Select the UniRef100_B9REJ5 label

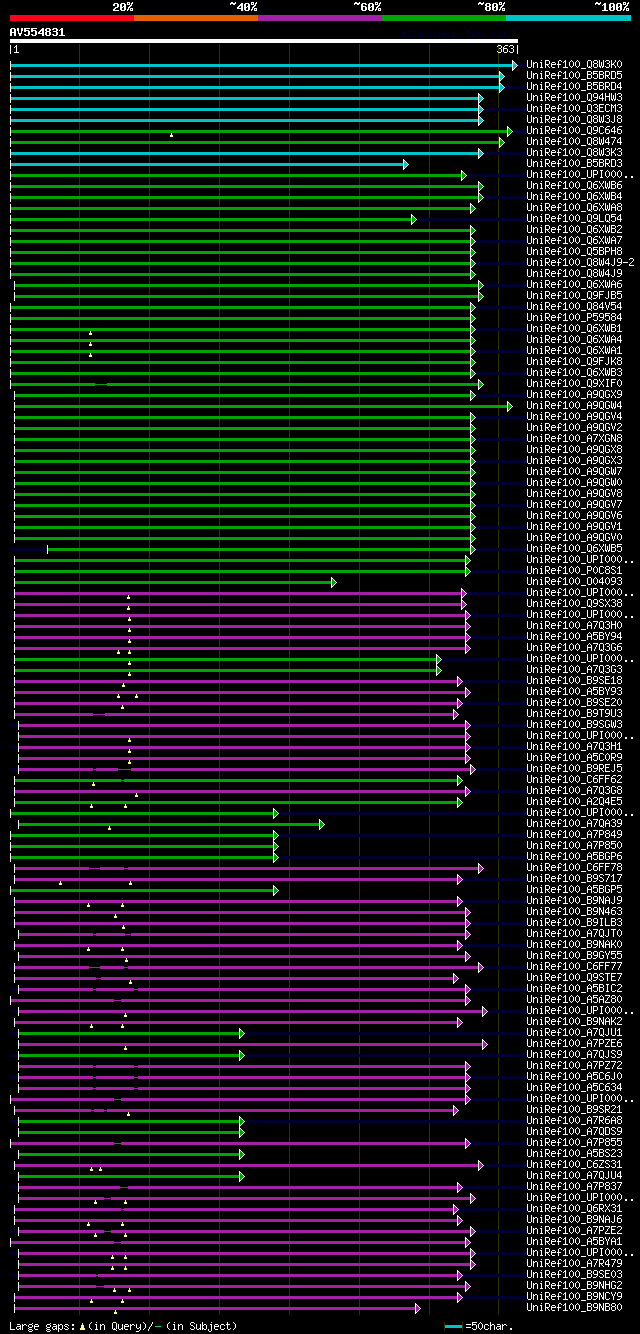pyautogui.click(x=575, y=768)
